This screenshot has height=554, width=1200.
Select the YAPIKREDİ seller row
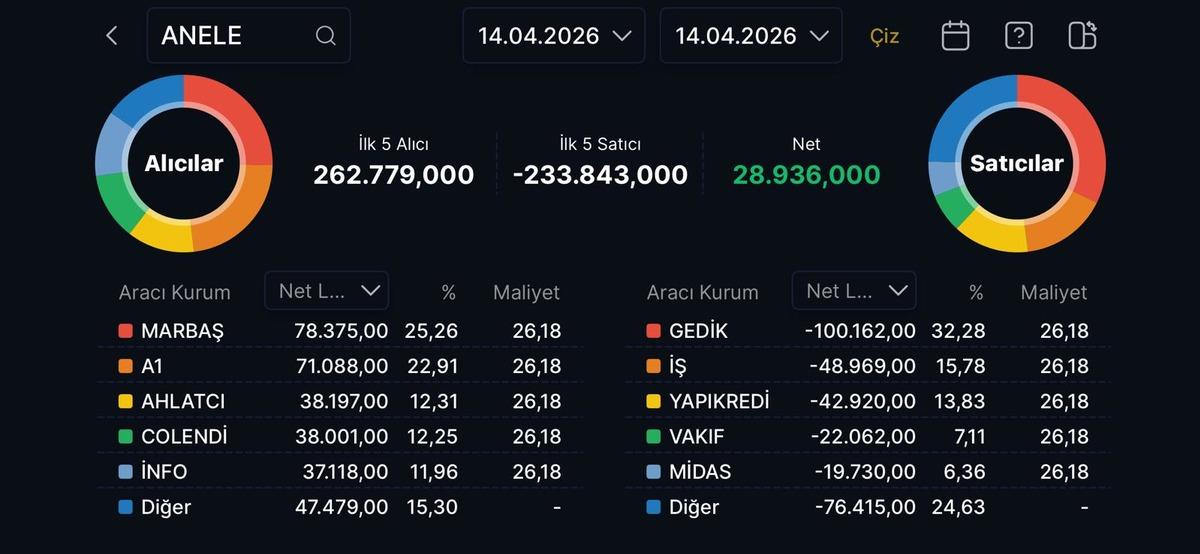coord(866,401)
